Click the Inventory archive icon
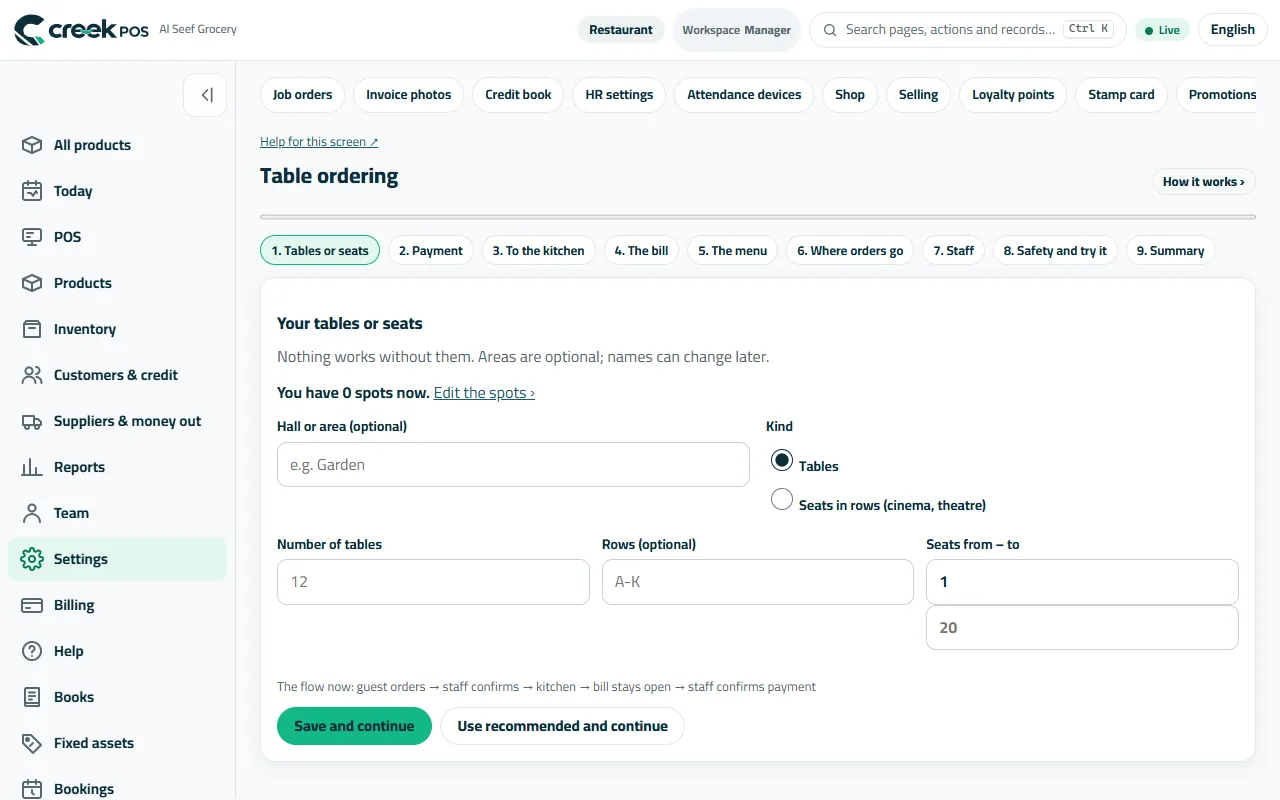 [x=32, y=329]
